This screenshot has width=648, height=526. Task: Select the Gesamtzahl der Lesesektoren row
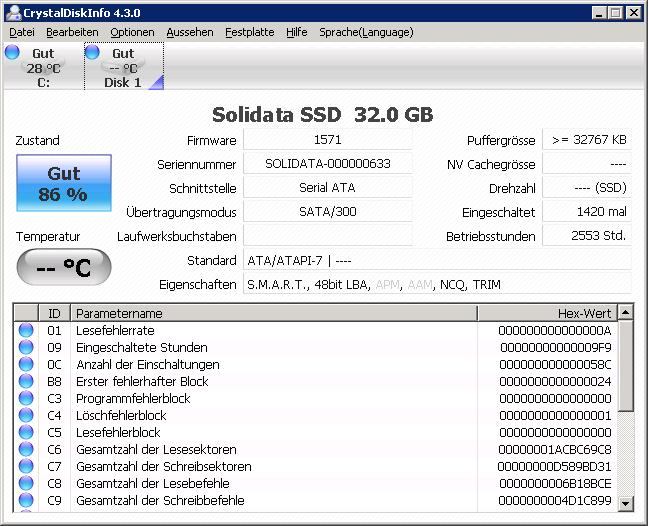pyautogui.click(x=316, y=449)
